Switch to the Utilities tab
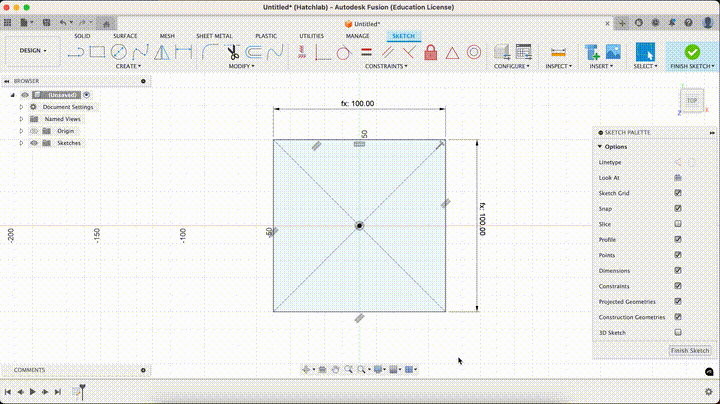This screenshot has height=404, width=720. coord(311,36)
